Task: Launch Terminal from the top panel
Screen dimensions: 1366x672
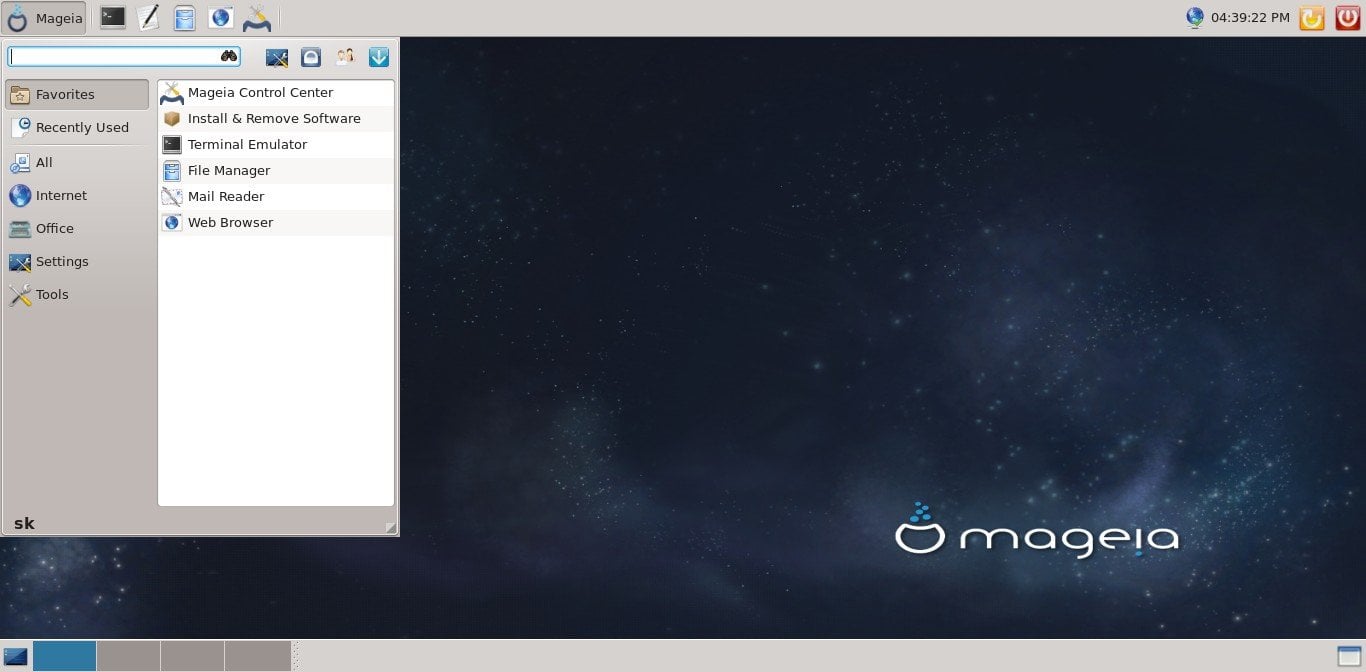Action: pos(113,17)
